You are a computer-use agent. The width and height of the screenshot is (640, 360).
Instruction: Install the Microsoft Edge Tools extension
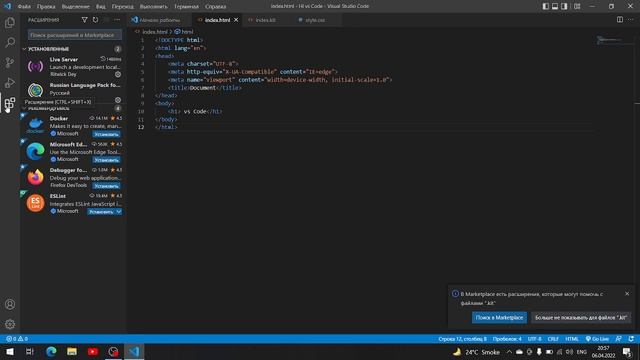pos(106,160)
